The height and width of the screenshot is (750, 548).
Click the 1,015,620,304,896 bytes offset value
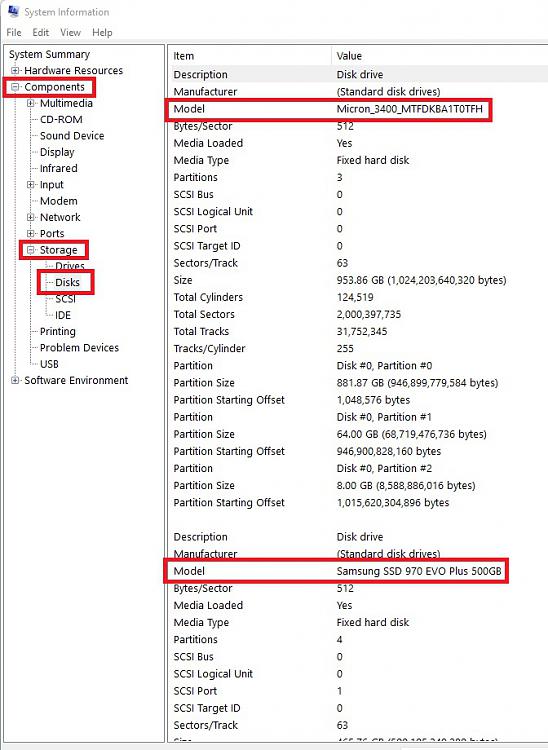(393, 503)
